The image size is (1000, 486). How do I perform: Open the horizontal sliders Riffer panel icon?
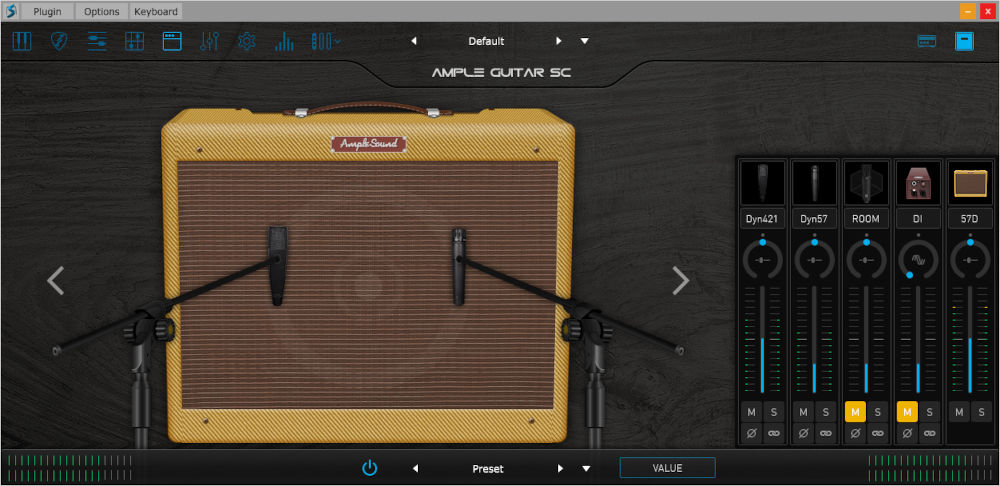click(97, 41)
